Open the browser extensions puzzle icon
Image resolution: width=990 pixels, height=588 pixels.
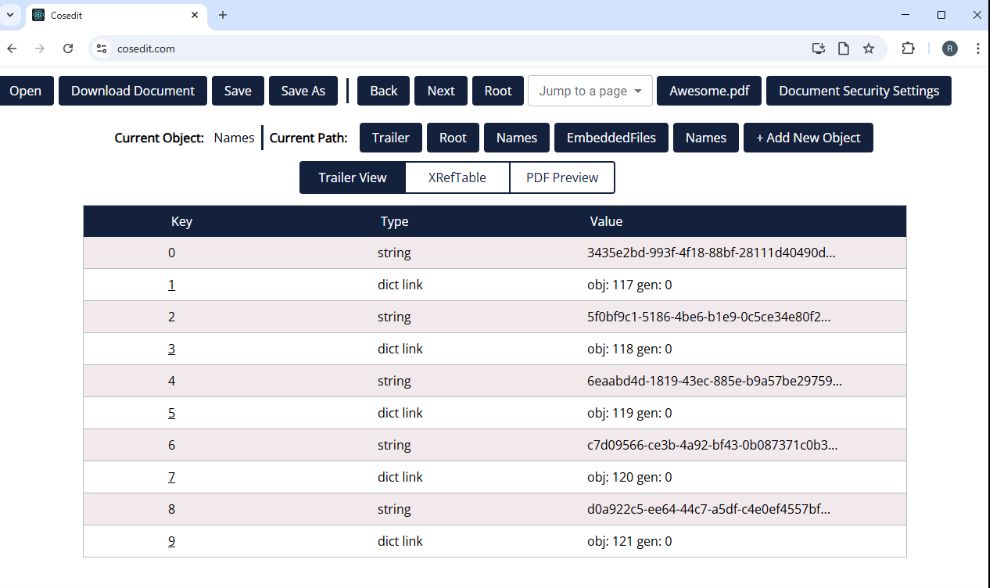[908, 49]
